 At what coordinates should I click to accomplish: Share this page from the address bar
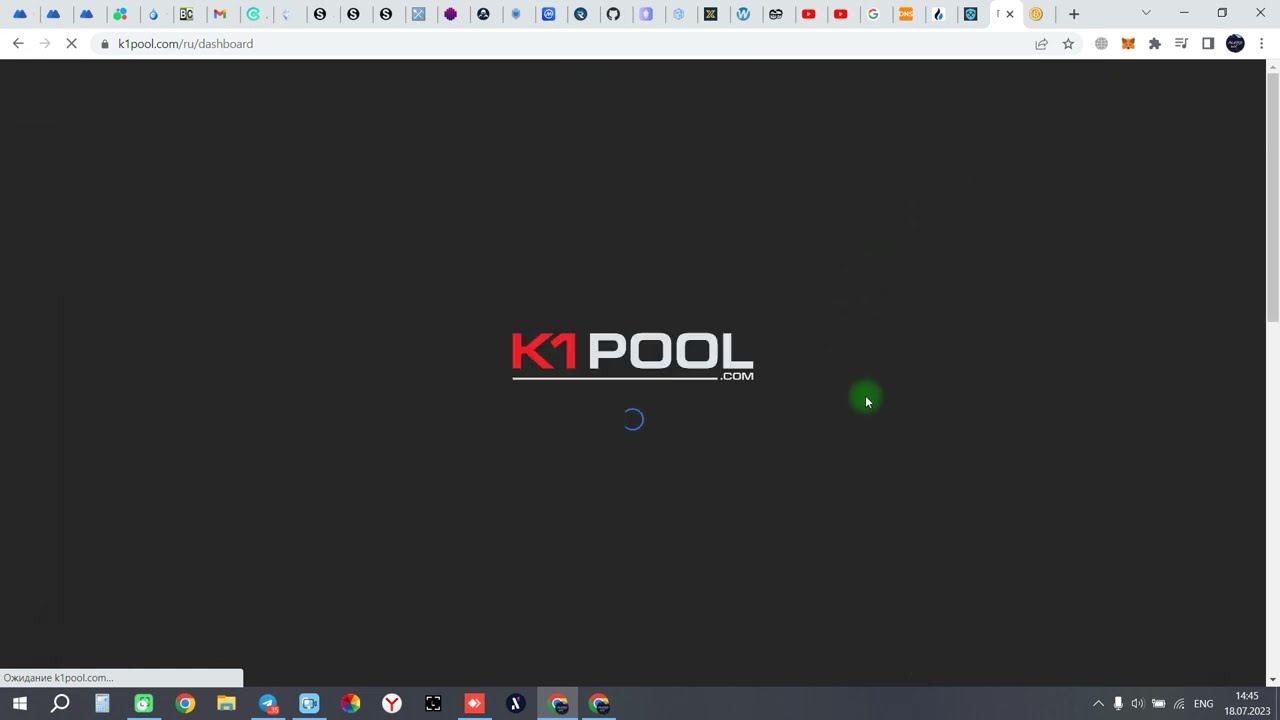tap(1041, 44)
